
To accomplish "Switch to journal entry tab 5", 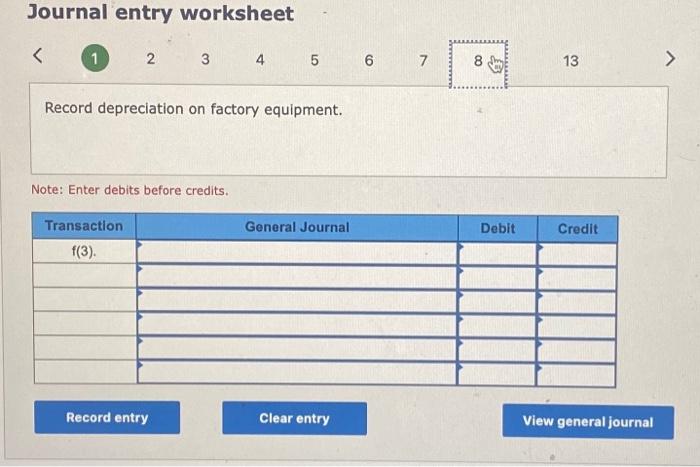I will coord(315,60).
